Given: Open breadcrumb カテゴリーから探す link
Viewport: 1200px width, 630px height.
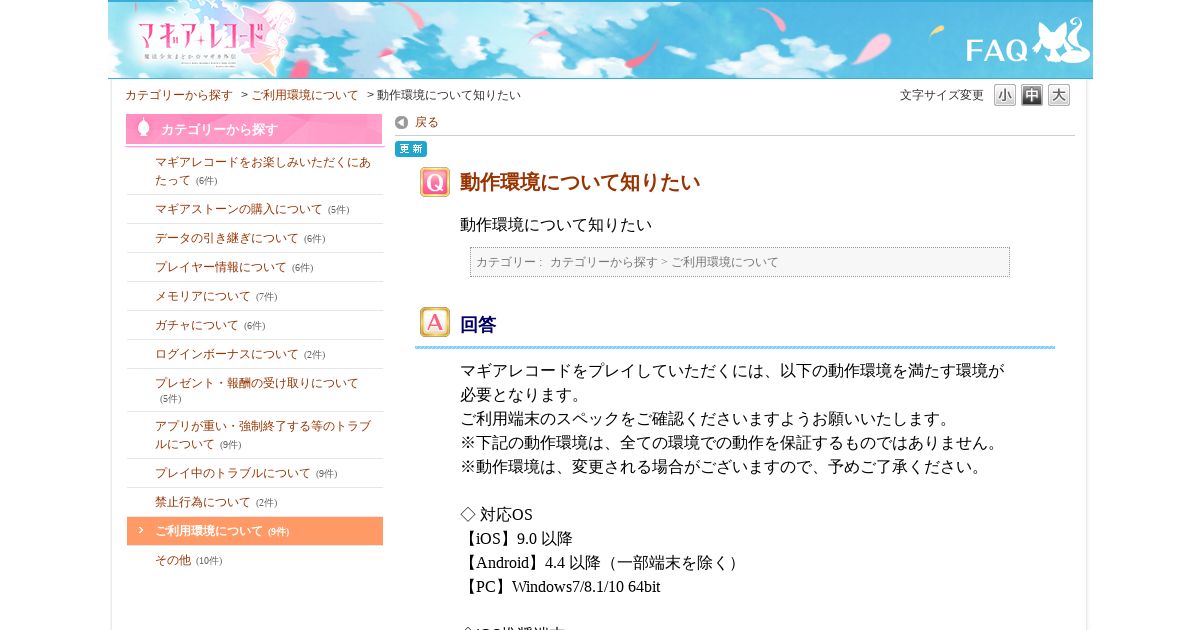Looking at the screenshot, I should point(179,95).
